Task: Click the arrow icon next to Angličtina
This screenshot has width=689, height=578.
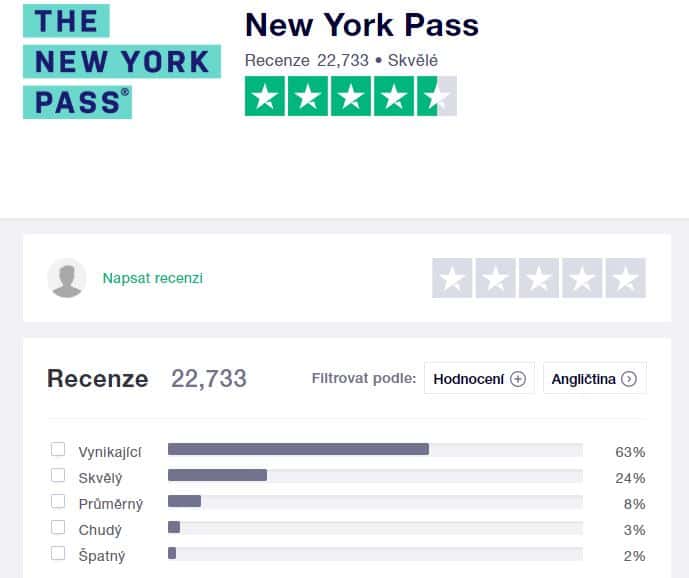Action: (x=629, y=379)
